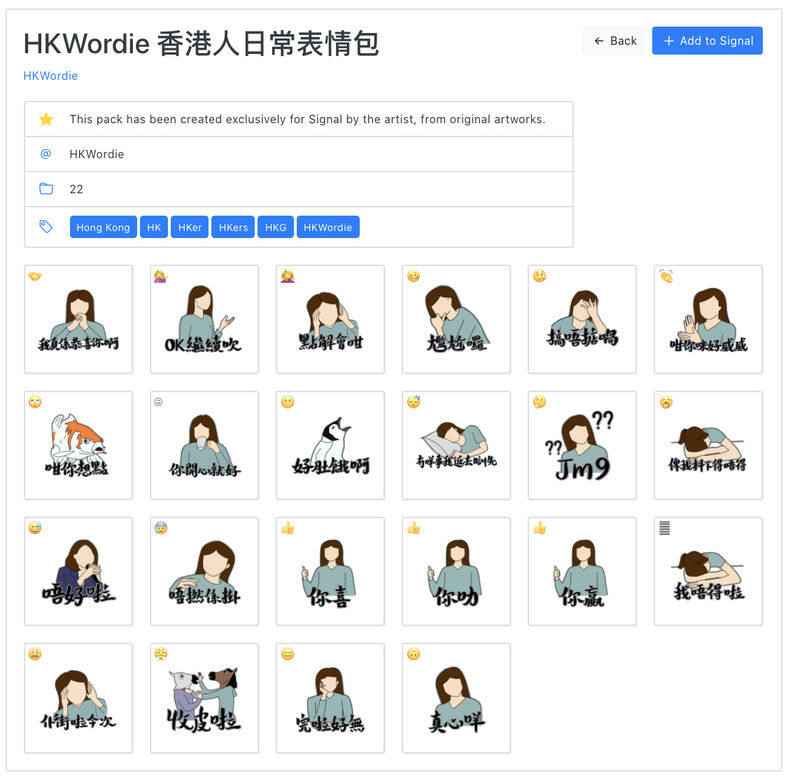
Task: Click the emoji on the 真心咩 sticker
Action: point(414,654)
